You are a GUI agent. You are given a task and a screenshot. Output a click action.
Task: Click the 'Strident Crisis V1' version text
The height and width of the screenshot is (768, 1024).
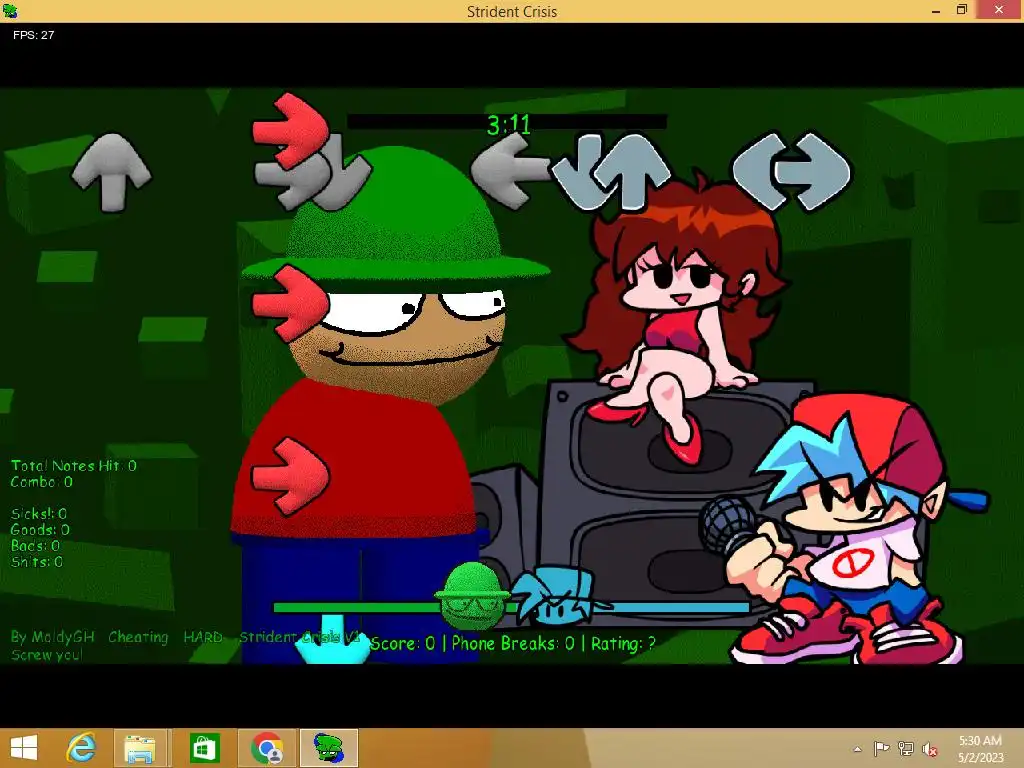click(x=300, y=637)
